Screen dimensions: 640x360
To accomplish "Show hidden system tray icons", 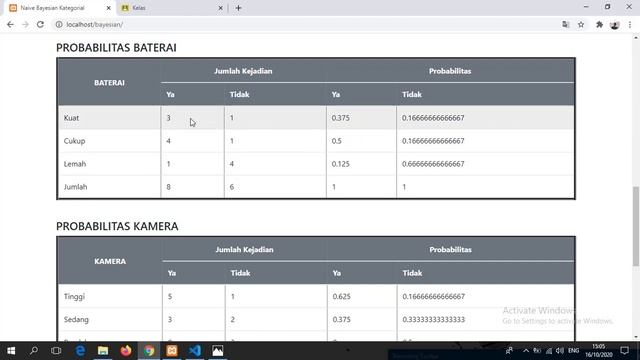I will (526, 351).
